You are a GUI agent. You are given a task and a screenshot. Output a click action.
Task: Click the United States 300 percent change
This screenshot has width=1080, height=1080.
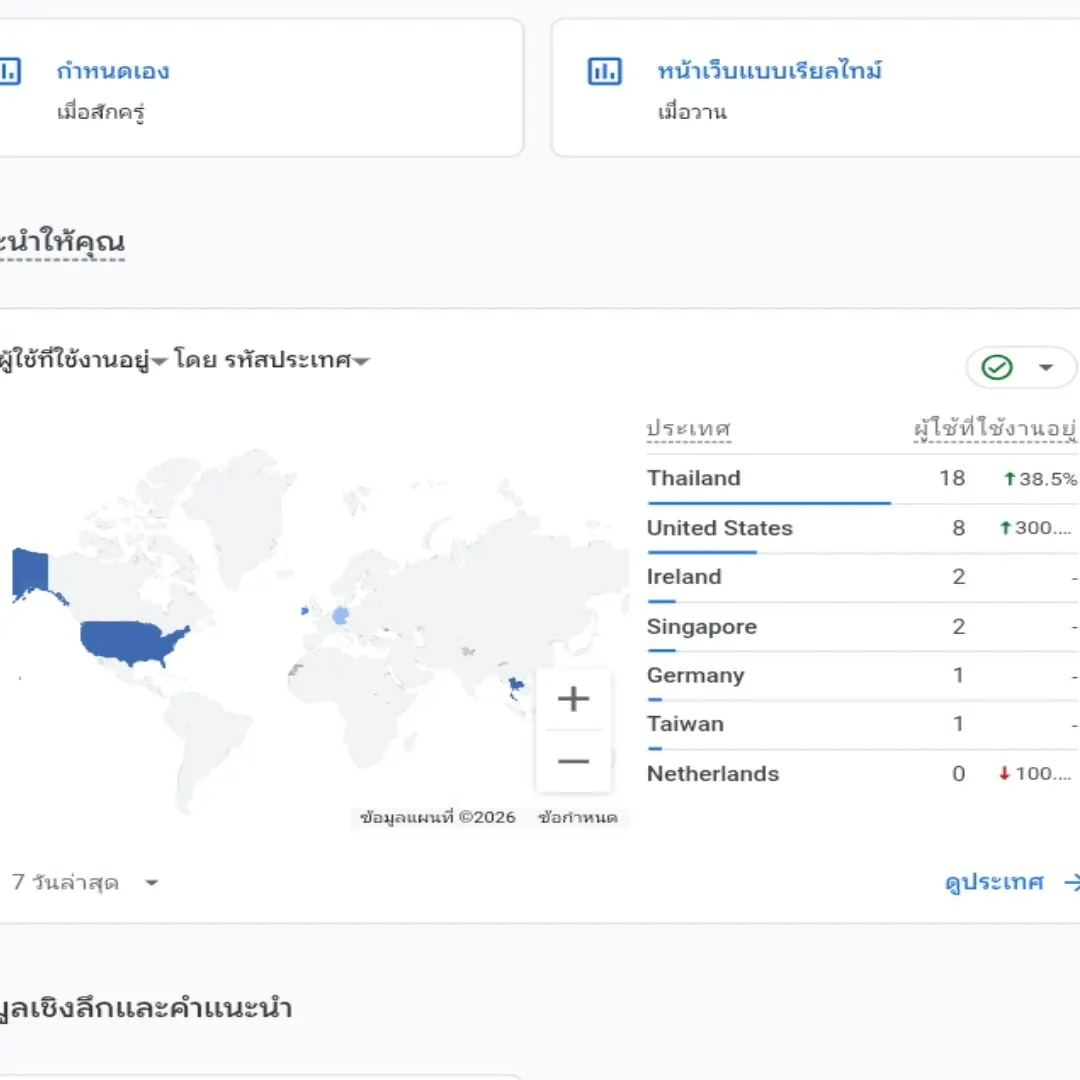[x=1036, y=528]
